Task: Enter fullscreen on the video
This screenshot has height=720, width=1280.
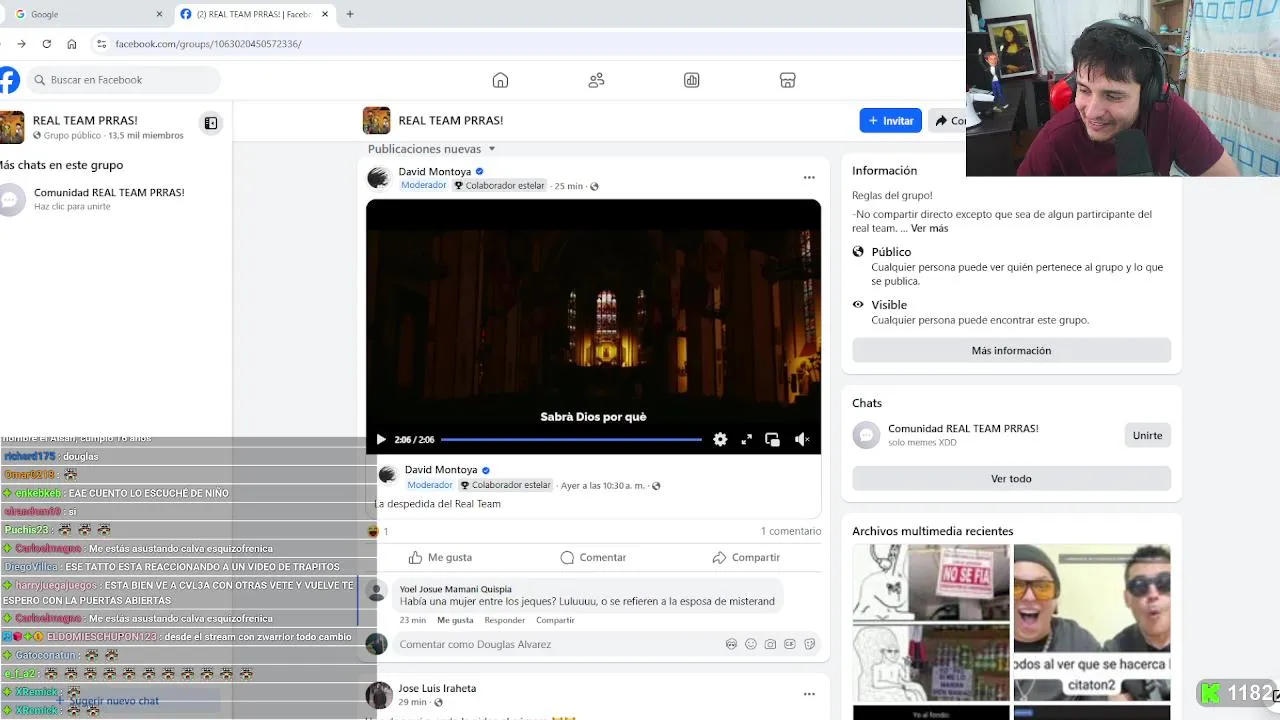Action: point(746,439)
